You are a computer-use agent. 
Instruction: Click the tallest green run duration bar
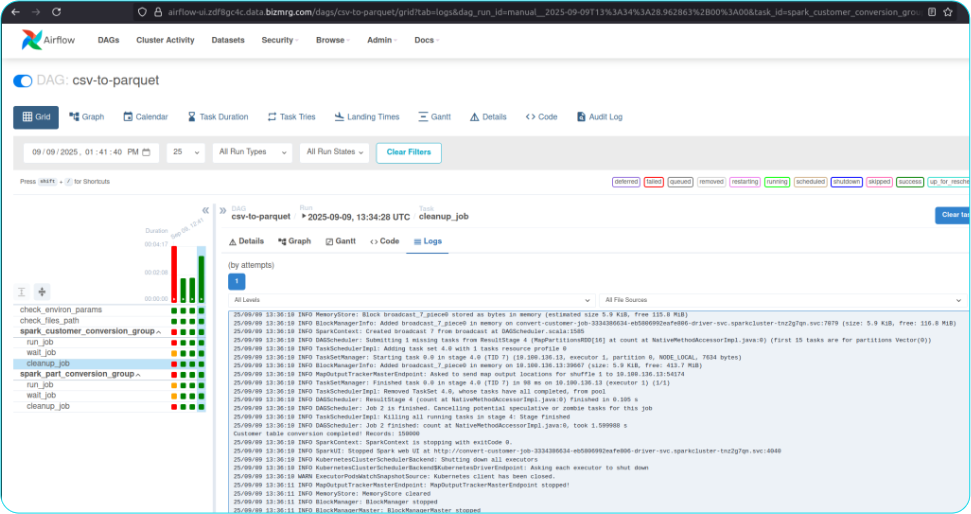201,279
